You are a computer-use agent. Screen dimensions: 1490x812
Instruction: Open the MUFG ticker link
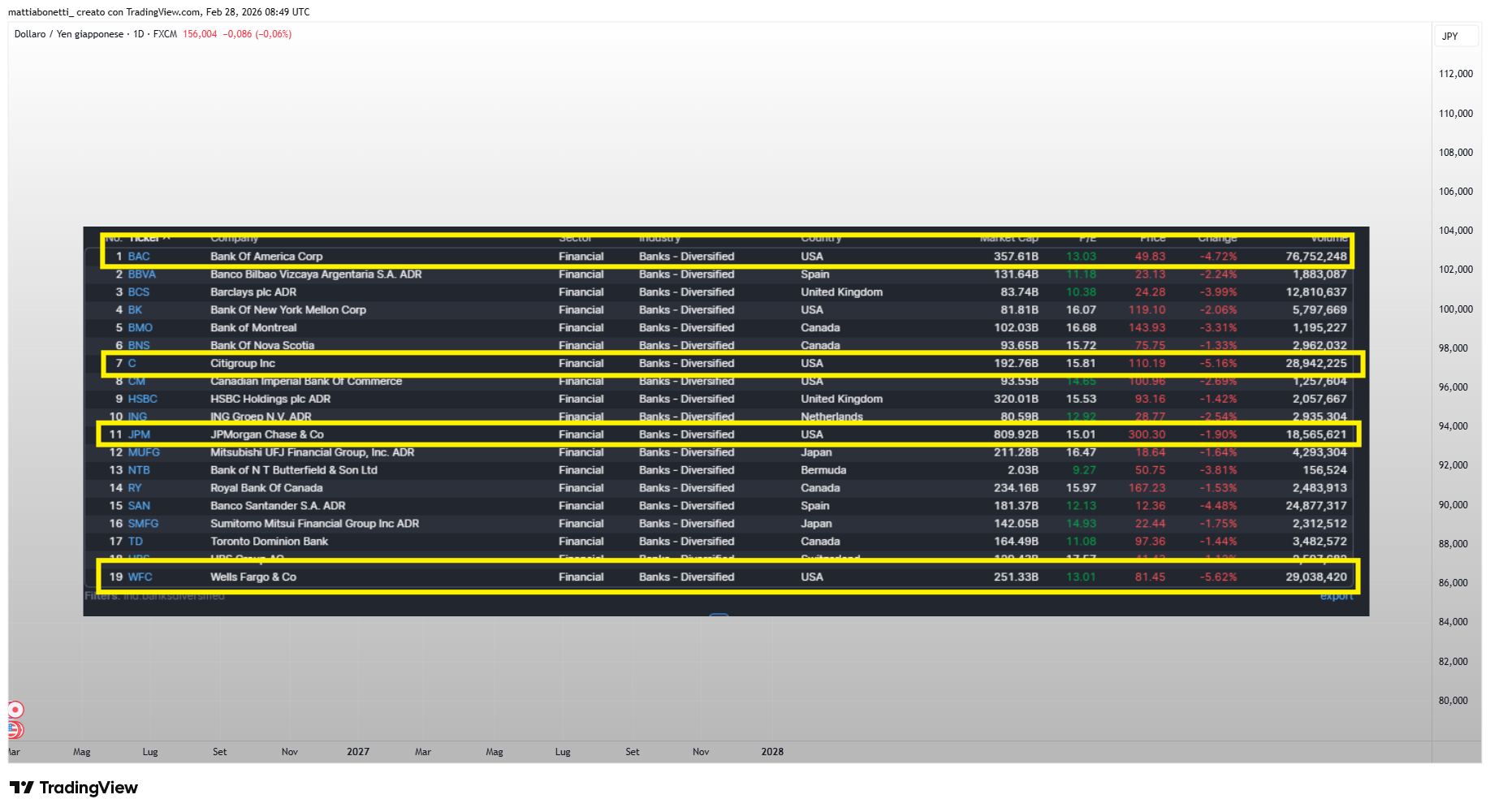tap(144, 453)
